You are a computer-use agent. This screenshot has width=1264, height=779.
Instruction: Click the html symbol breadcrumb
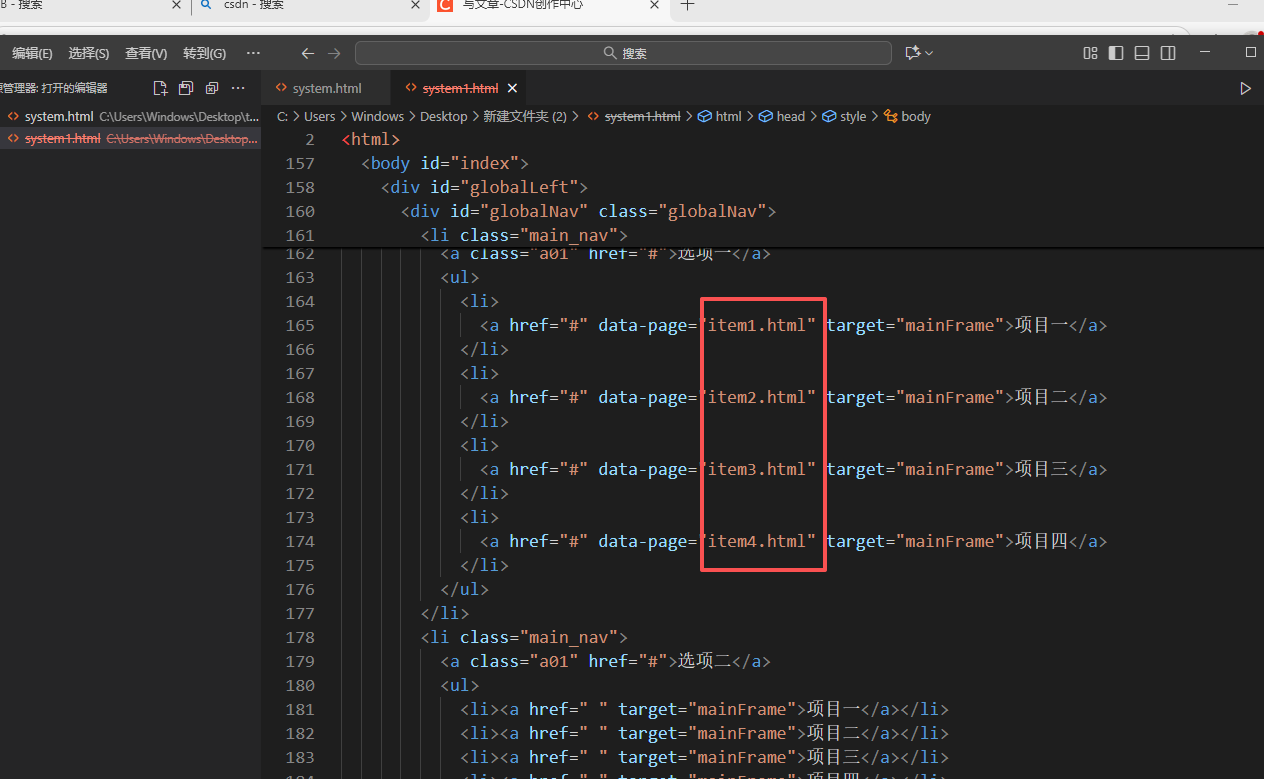point(728,116)
